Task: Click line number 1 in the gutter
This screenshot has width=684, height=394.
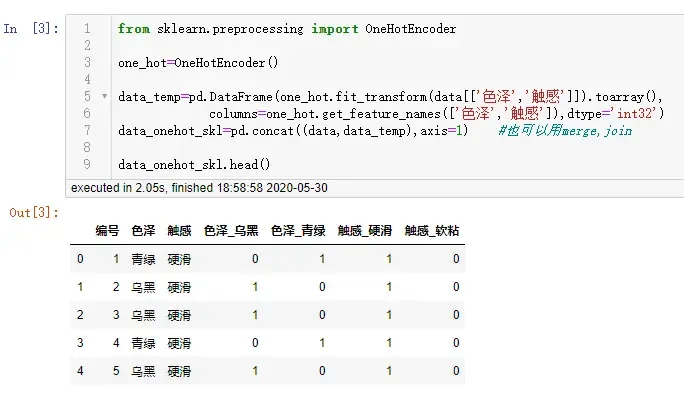Action: (x=87, y=29)
